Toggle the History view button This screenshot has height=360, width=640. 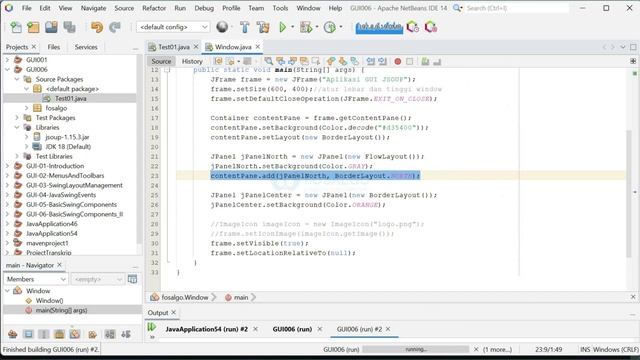pyautogui.click(x=192, y=61)
